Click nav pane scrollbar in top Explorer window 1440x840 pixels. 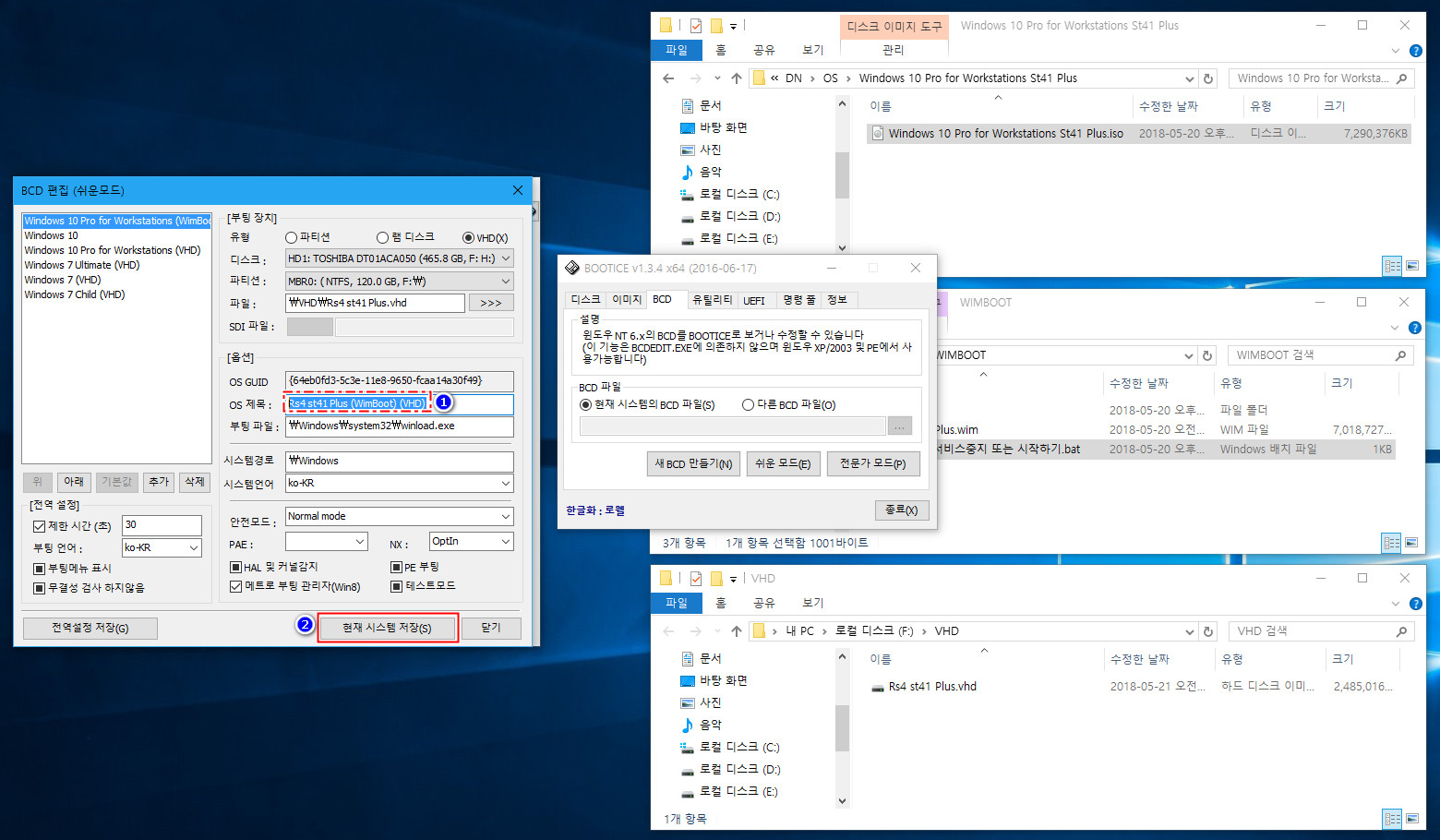[842, 175]
